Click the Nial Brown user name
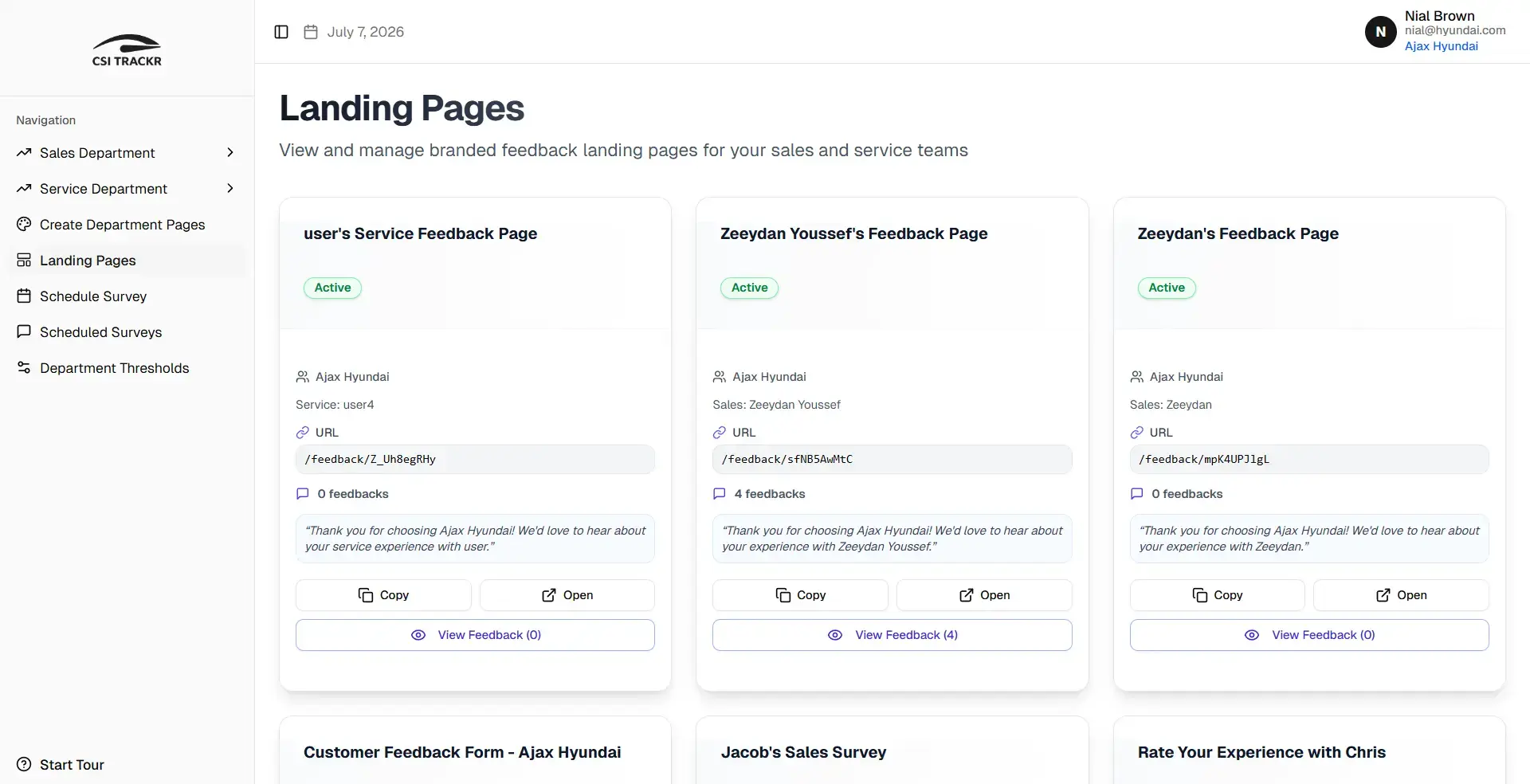This screenshot has height=784, width=1530. pos(1439,16)
